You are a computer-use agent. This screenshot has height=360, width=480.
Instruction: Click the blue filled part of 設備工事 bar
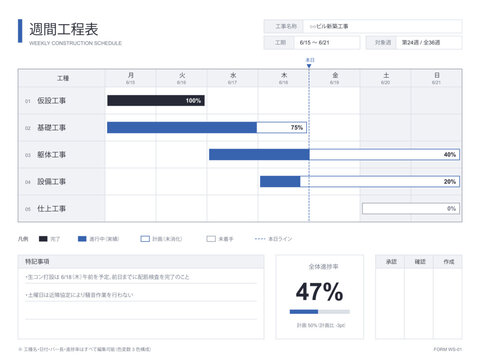tap(280, 182)
